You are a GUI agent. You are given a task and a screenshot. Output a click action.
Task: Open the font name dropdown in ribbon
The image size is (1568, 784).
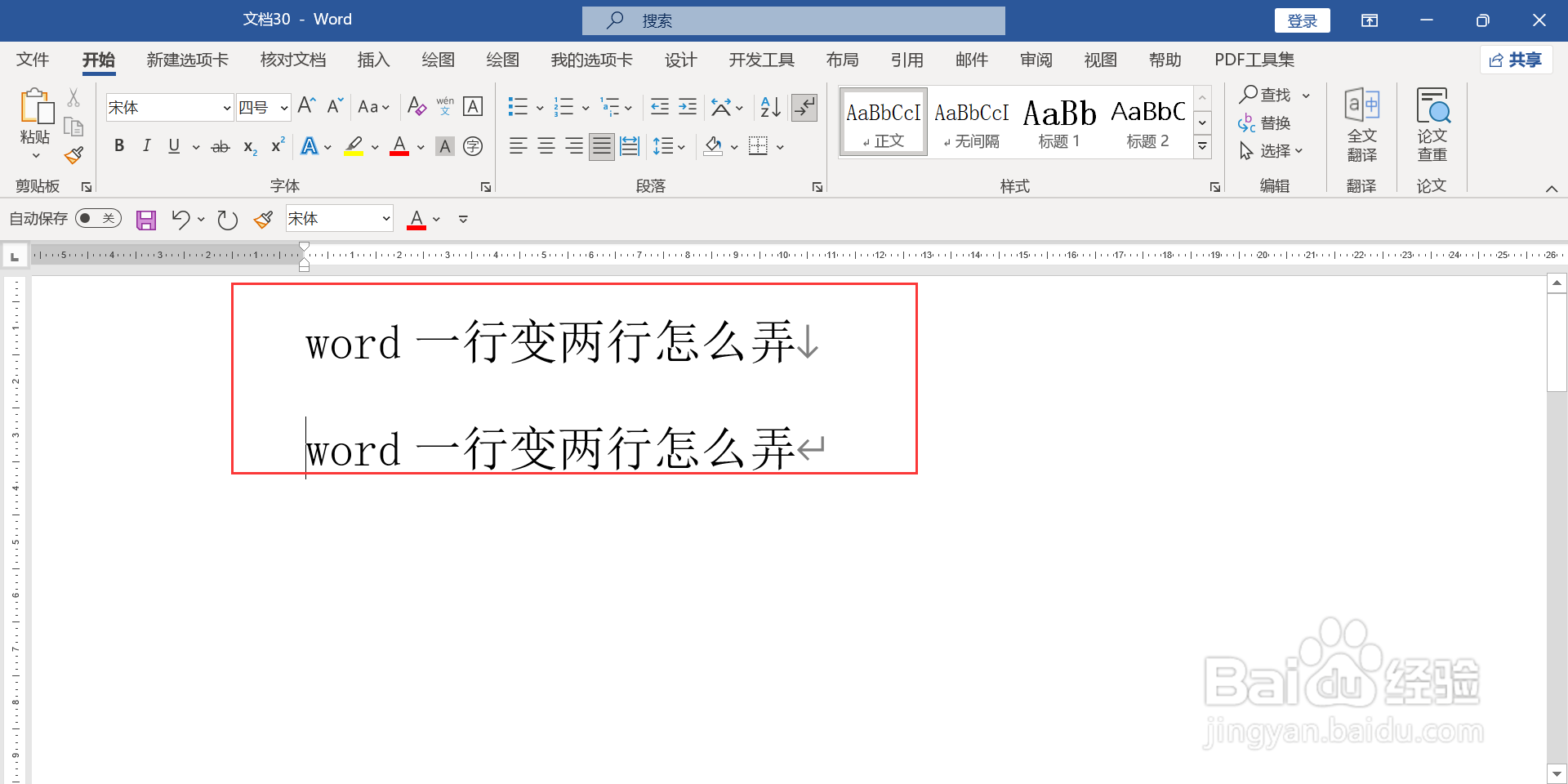(x=226, y=108)
